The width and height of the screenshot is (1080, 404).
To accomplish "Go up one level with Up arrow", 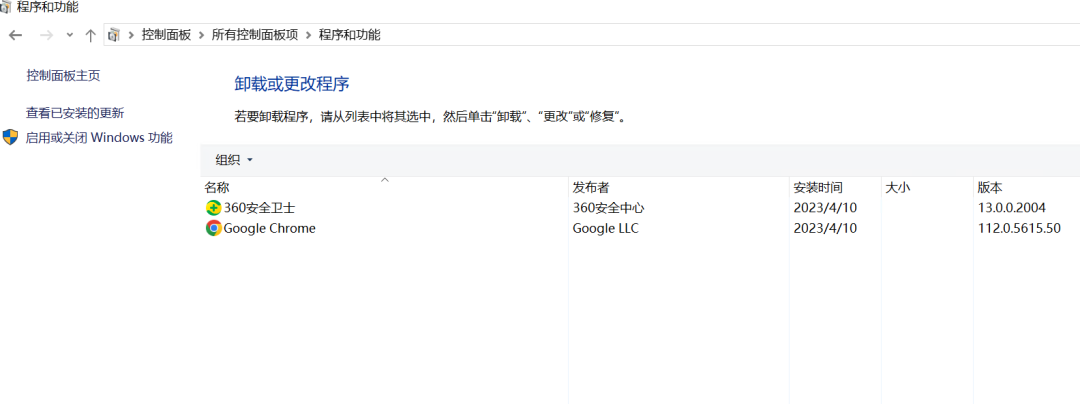I will [90, 35].
